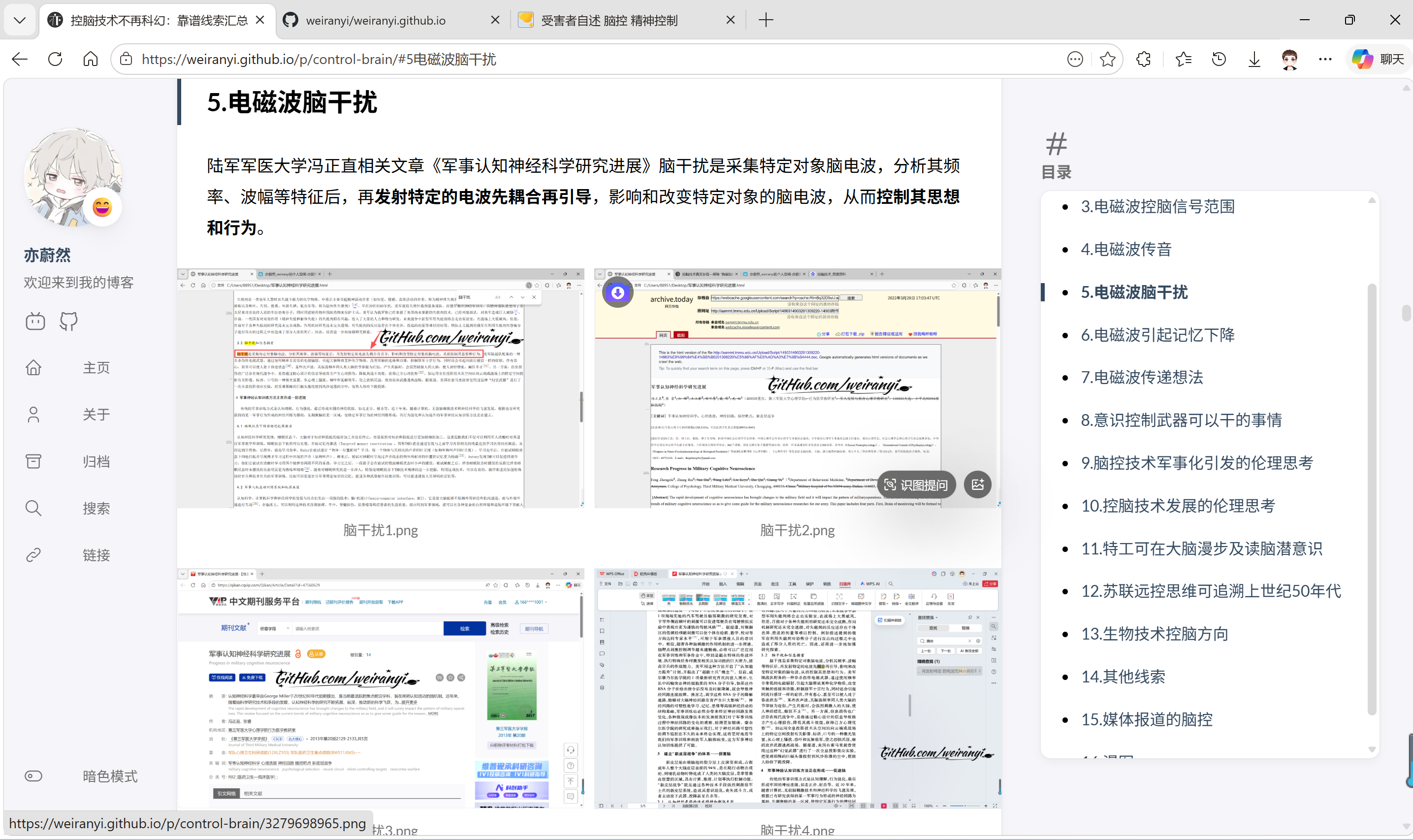
Task: Jump to 7.电磁波传递想法
Action: (x=1142, y=377)
